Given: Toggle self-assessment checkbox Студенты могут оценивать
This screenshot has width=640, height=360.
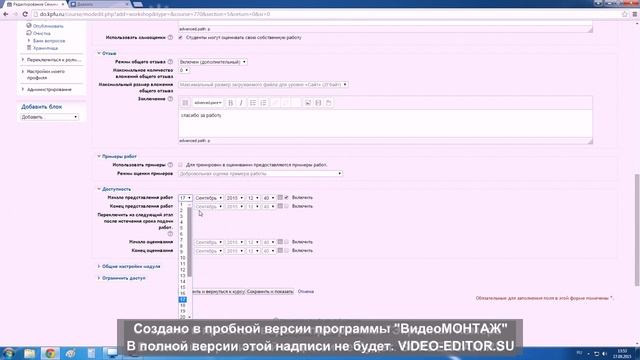Looking at the screenshot, I should click(x=180, y=38).
